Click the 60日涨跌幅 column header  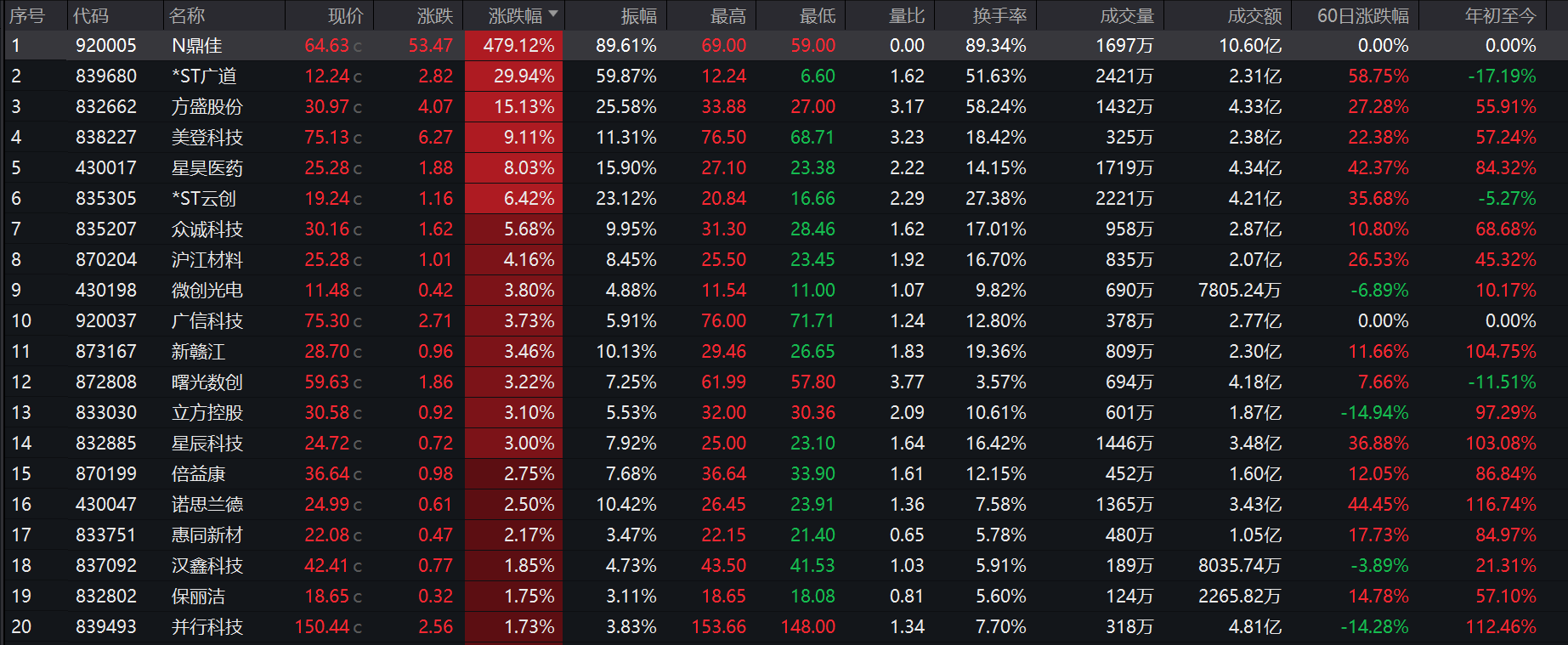(x=1362, y=15)
